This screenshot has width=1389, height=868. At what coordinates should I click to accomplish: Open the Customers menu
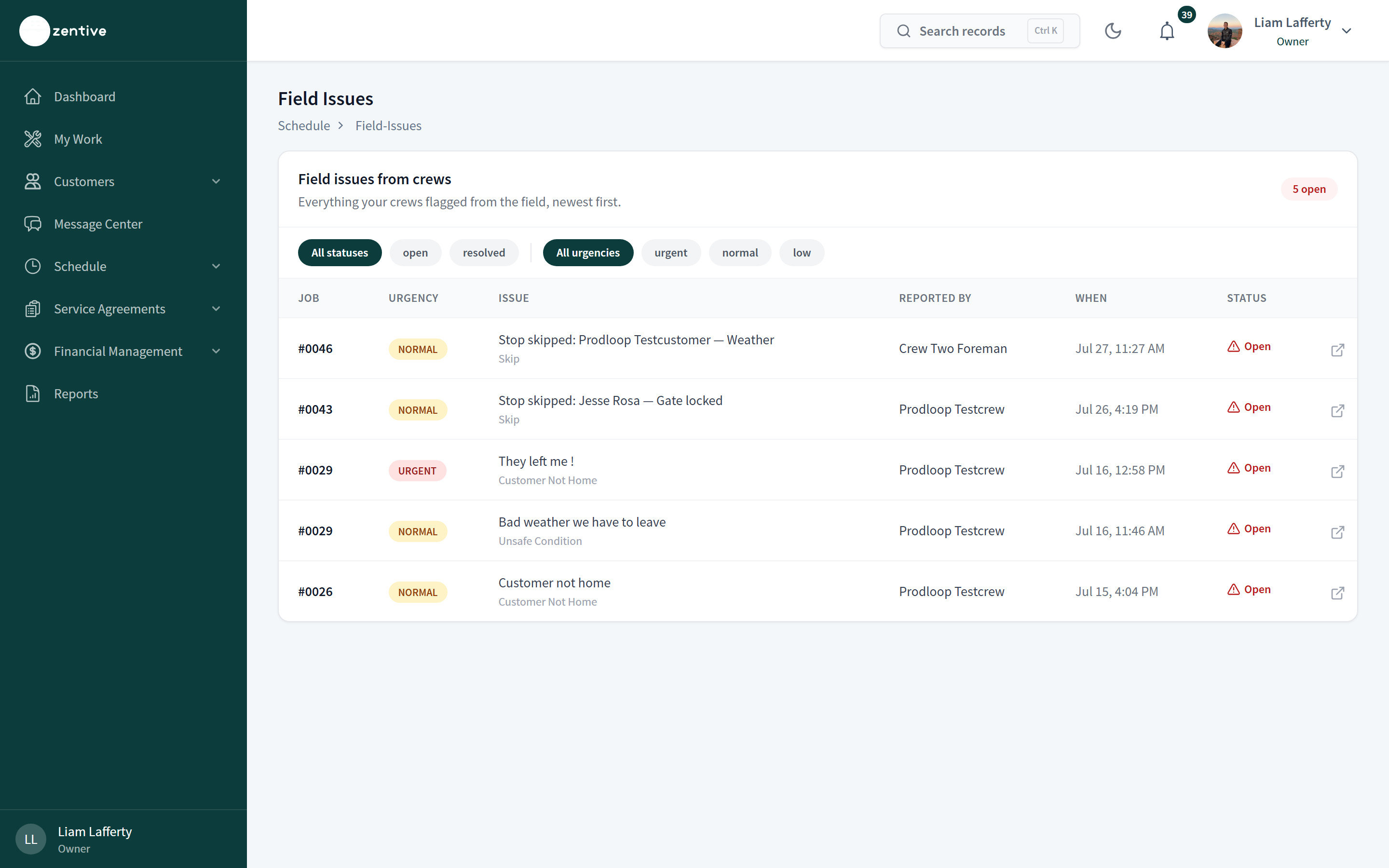pyautogui.click(x=123, y=181)
